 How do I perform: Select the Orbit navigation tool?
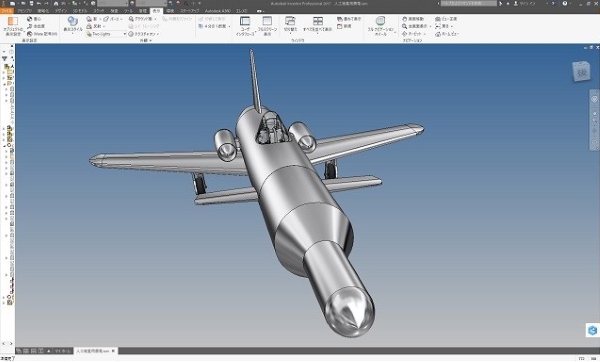(x=413, y=34)
